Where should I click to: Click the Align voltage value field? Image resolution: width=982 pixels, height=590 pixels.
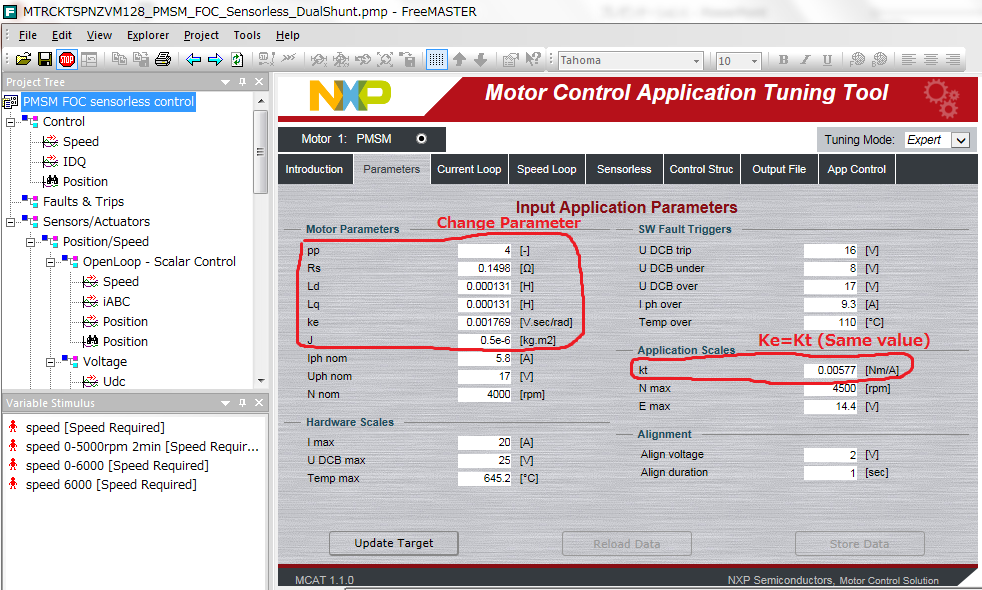tap(830, 455)
